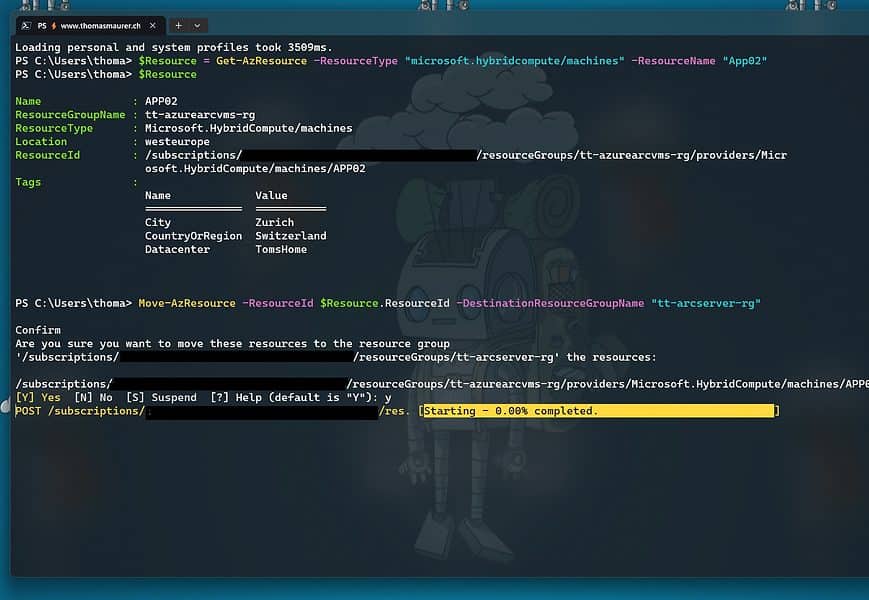Click the TomsHome tag value

coord(281,249)
